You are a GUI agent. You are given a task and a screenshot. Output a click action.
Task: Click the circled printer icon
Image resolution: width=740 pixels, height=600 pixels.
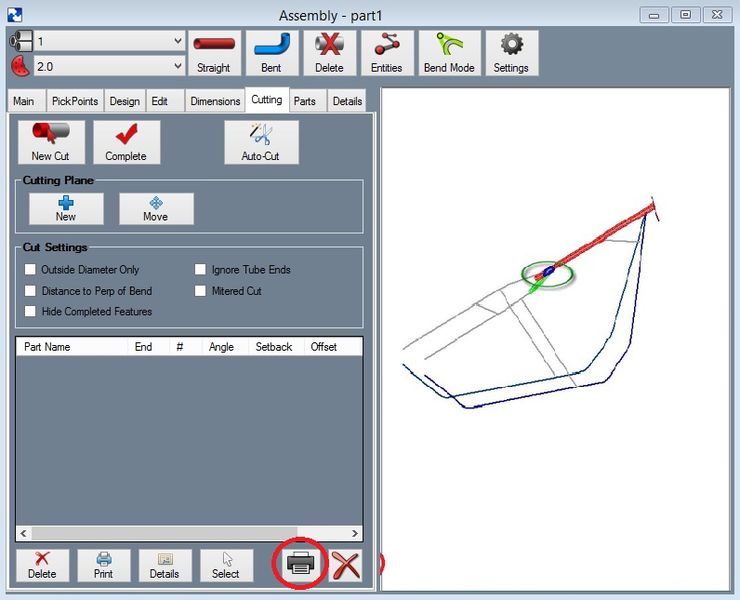300,564
